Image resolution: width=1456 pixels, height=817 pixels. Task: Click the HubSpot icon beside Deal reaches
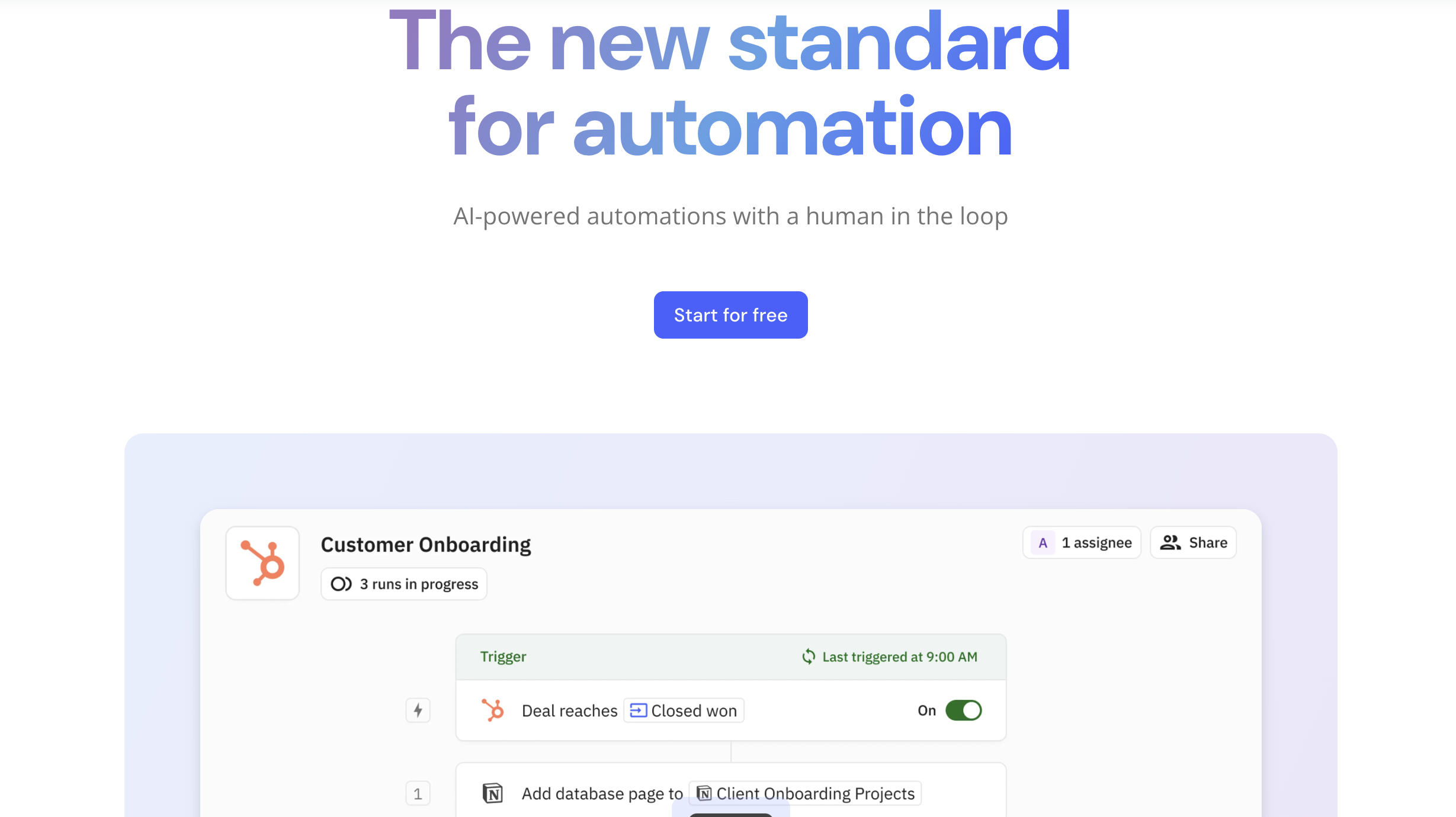tap(493, 710)
